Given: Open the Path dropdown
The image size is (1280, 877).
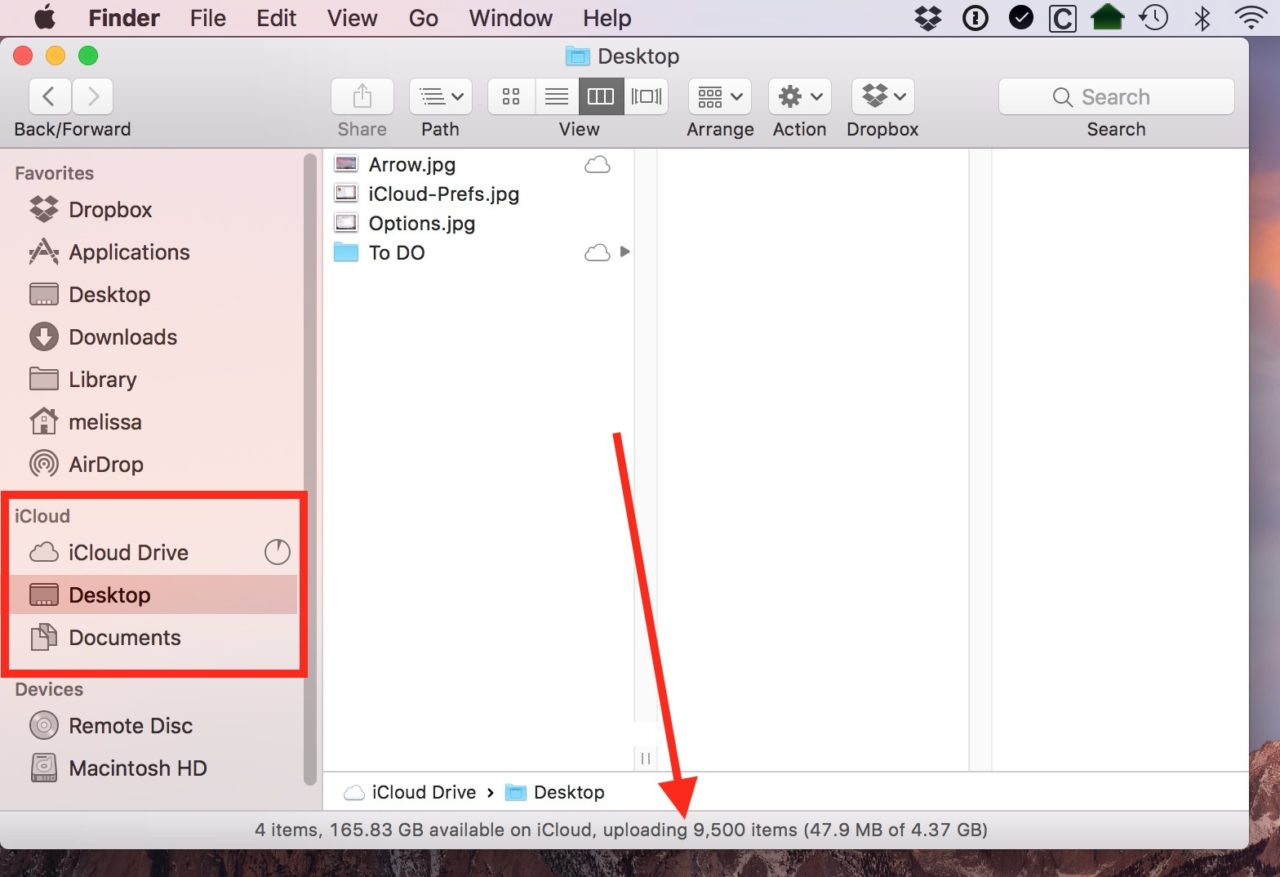Looking at the screenshot, I should [440, 97].
